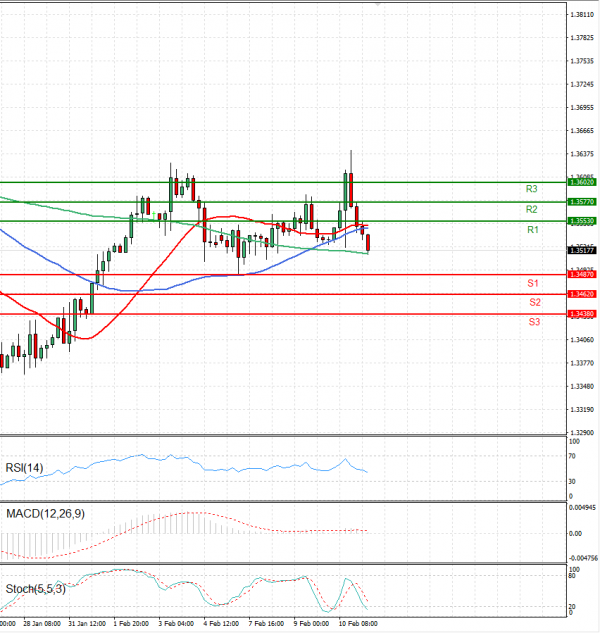Click the 4 Feb 12:00 time label
The height and width of the screenshot is (633, 600).
[221, 624]
